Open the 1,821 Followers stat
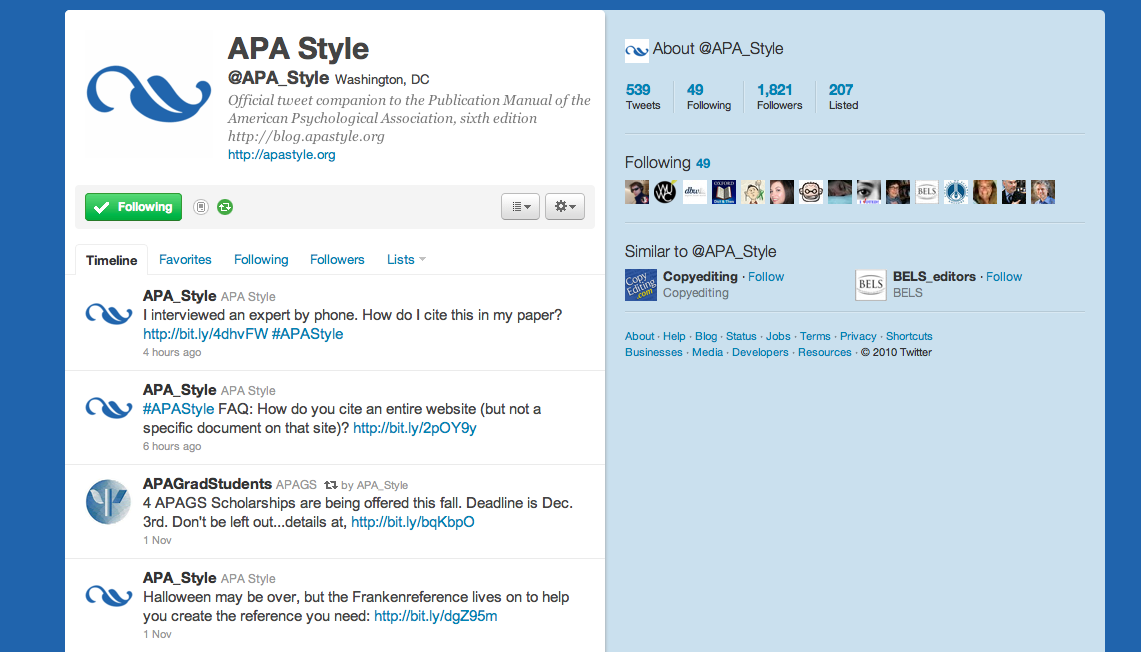This screenshot has width=1141, height=652. point(779,96)
